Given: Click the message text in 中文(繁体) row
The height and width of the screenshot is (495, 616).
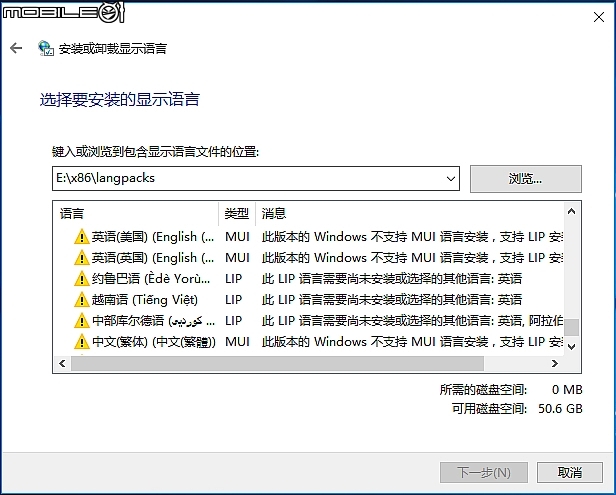Looking at the screenshot, I should (412, 342).
